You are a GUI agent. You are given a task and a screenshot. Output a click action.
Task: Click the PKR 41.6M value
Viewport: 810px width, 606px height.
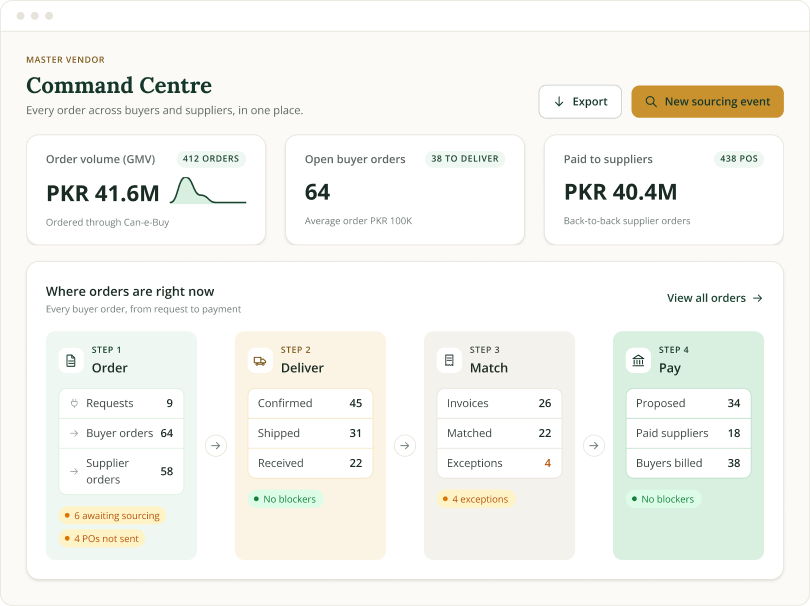coord(103,194)
